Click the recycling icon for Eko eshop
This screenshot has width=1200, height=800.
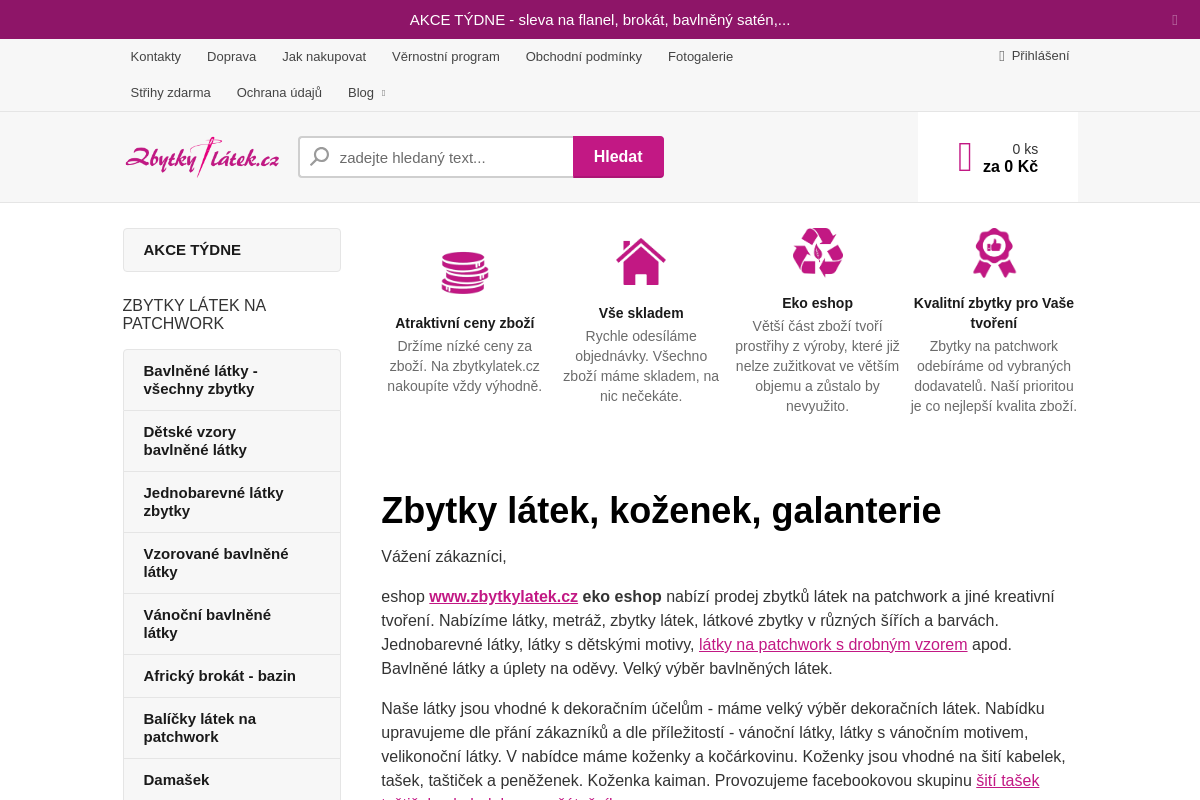817,251
